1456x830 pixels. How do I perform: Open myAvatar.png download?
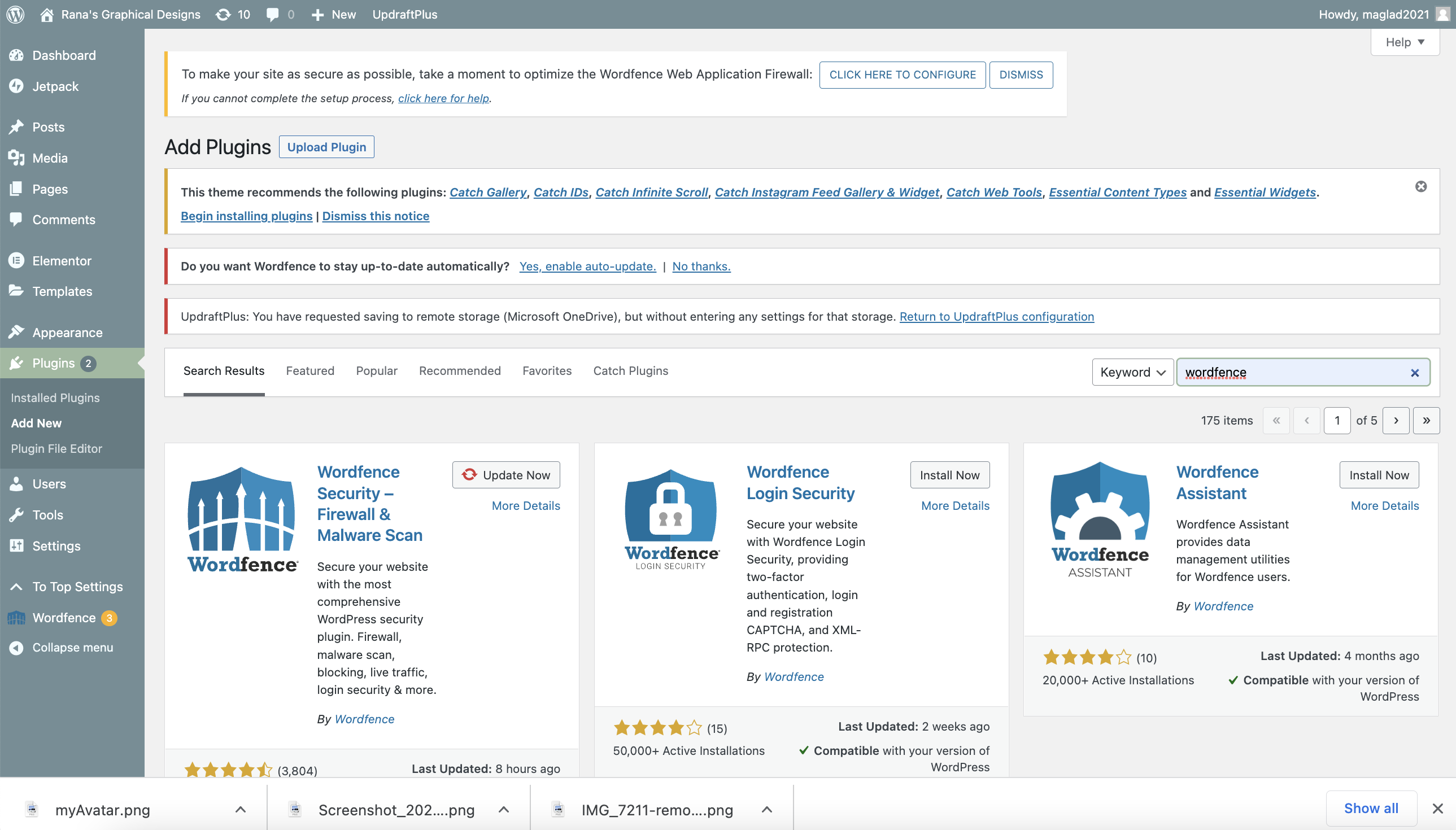point(103,810)
